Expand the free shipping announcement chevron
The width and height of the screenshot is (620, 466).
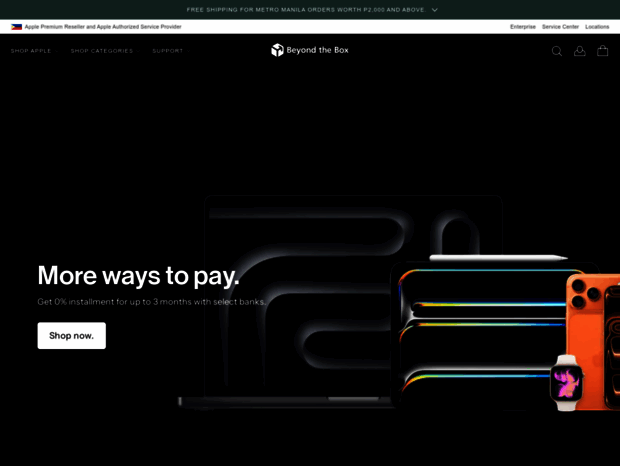point(435,10)
